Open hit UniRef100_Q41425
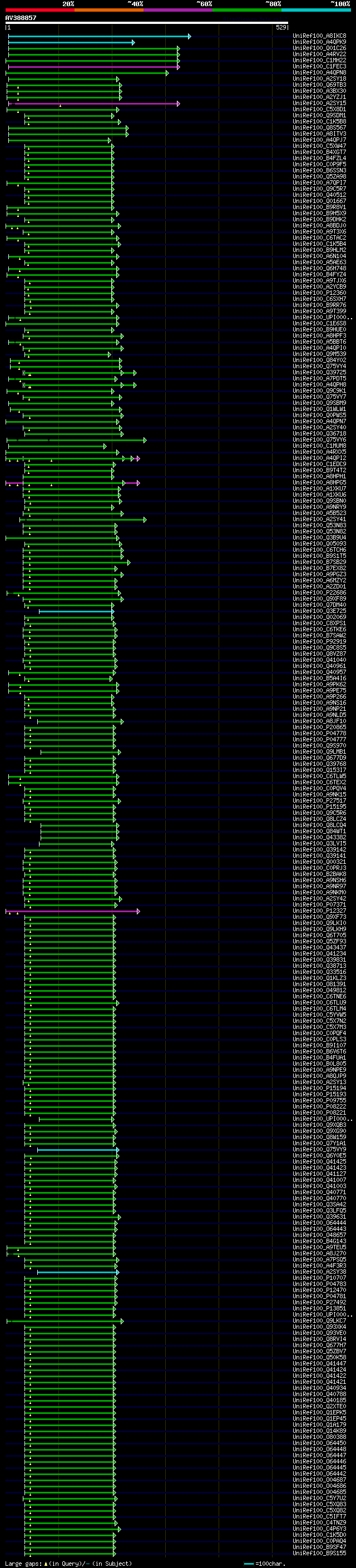356x1568 pixels. [319, 1161]
